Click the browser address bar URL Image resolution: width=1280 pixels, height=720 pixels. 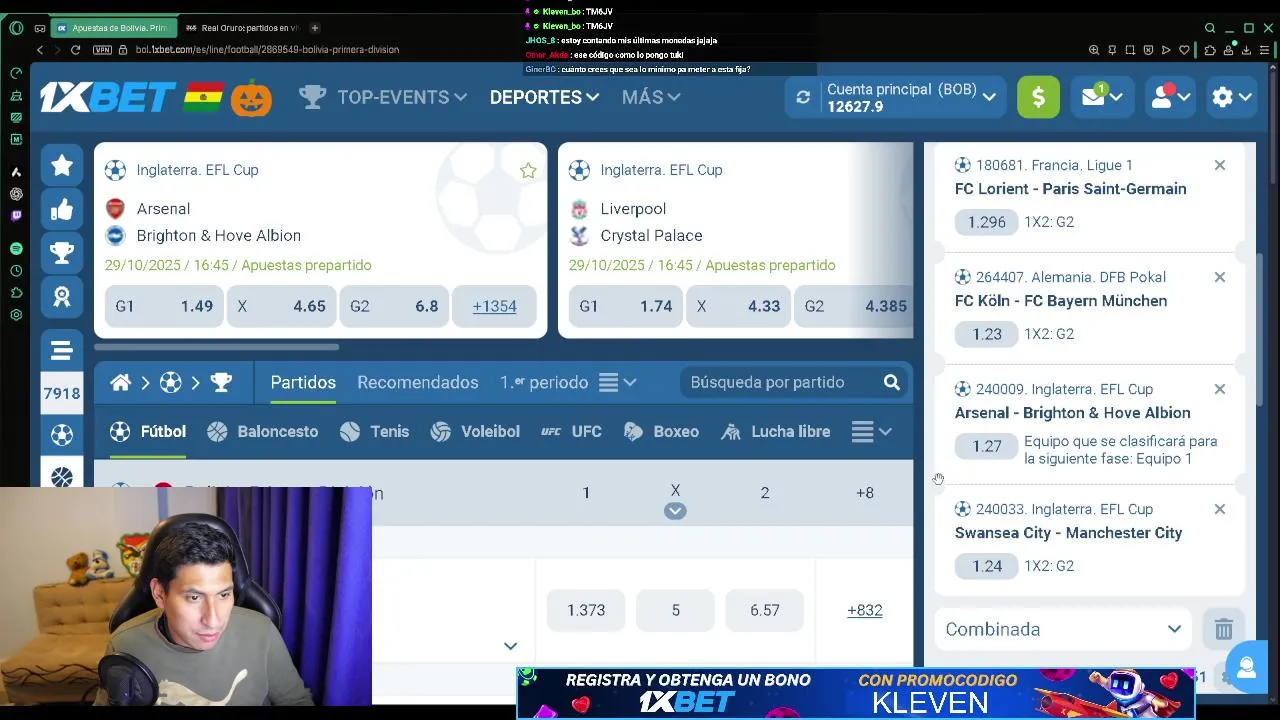(x=267, y=49)
